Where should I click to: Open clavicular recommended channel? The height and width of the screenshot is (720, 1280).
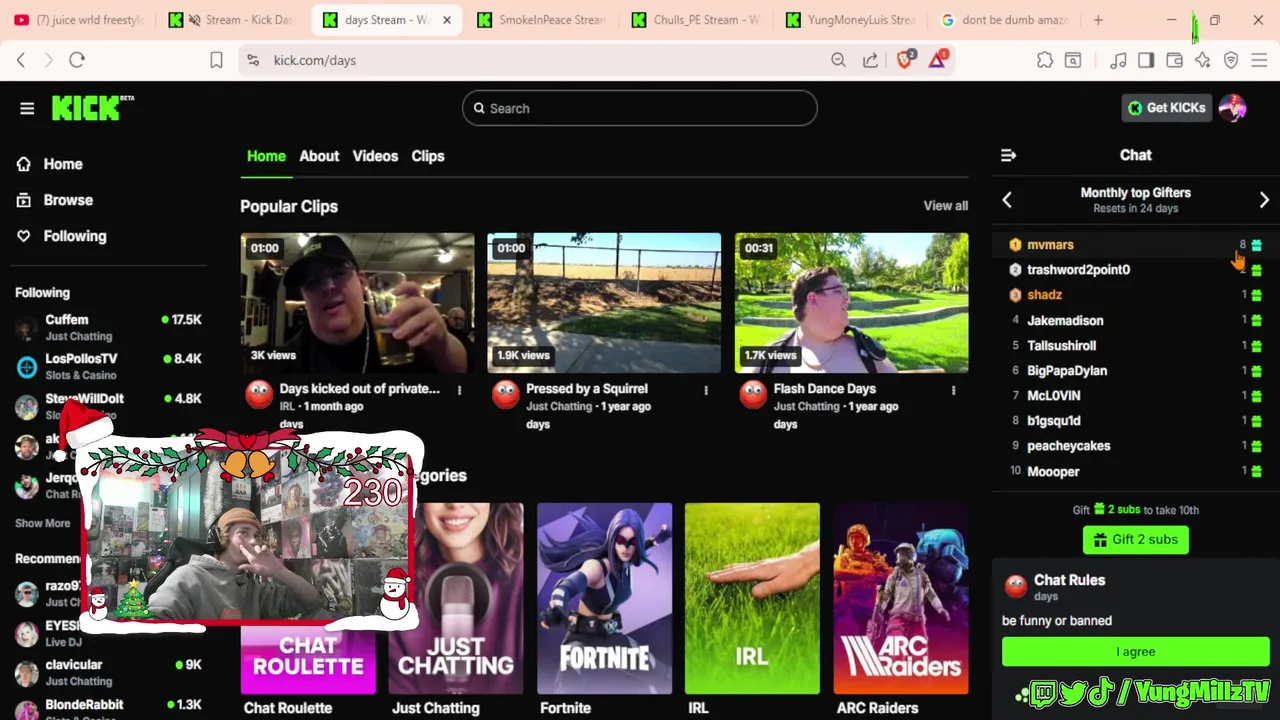point(108,672)
